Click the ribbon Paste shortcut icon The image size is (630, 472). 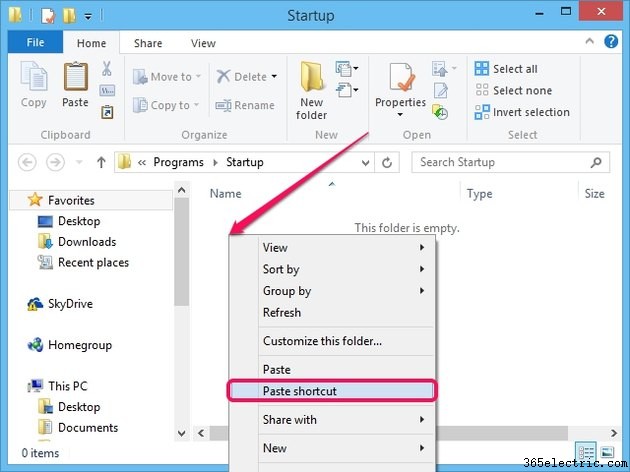pyautogui.click(x=107, y=112)
